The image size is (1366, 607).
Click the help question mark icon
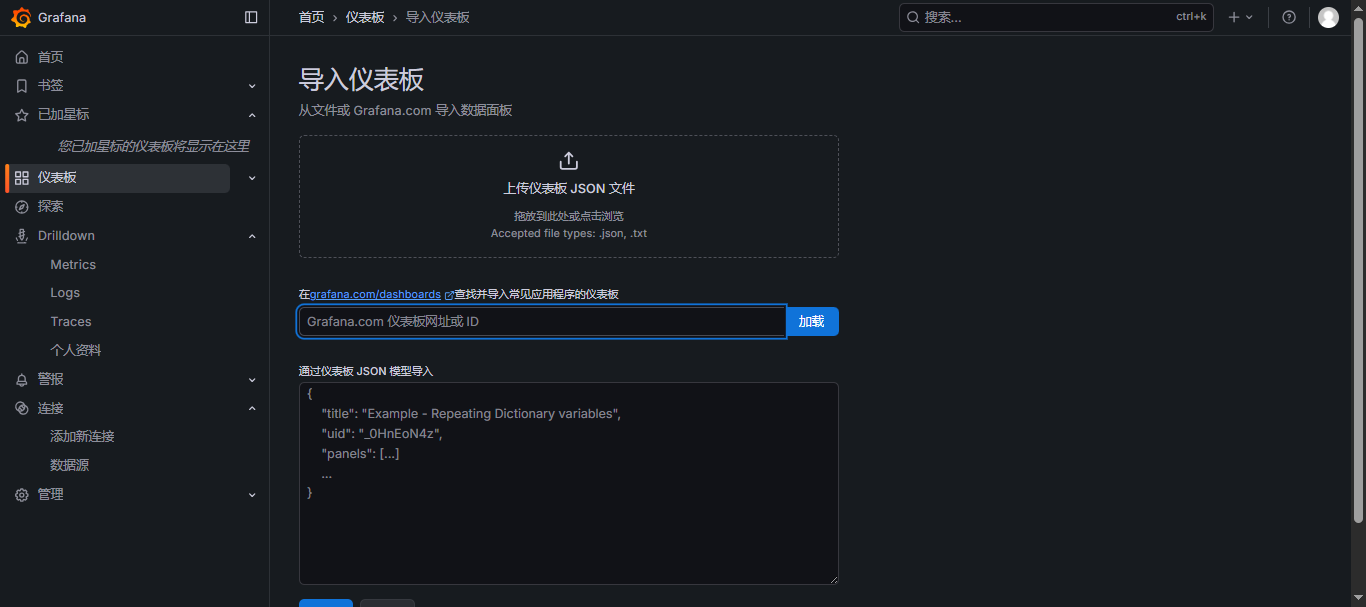coord(1289,17)
